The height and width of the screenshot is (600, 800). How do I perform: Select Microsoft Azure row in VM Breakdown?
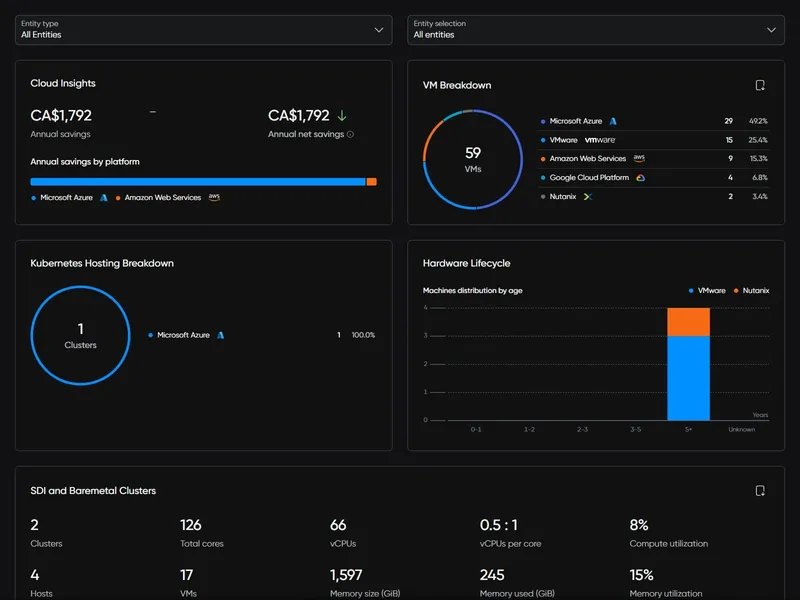point(654,121)
